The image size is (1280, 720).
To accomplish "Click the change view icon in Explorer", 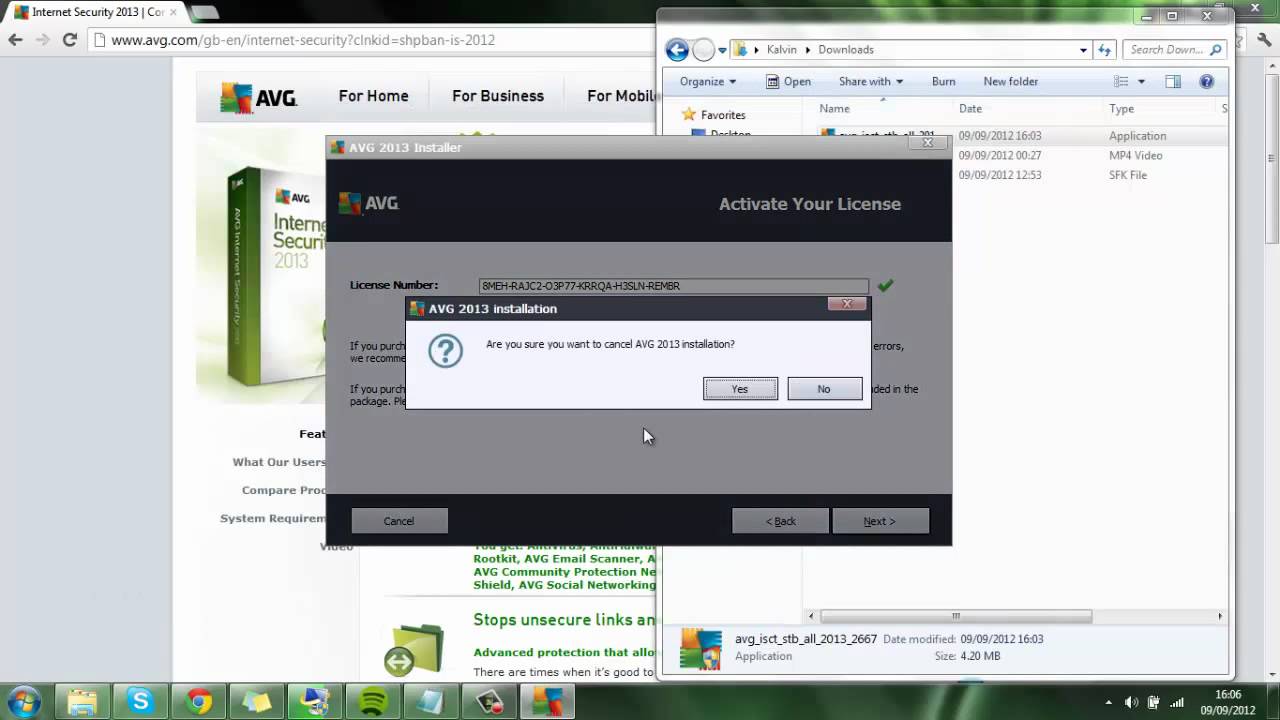I will click(1121, 82).
